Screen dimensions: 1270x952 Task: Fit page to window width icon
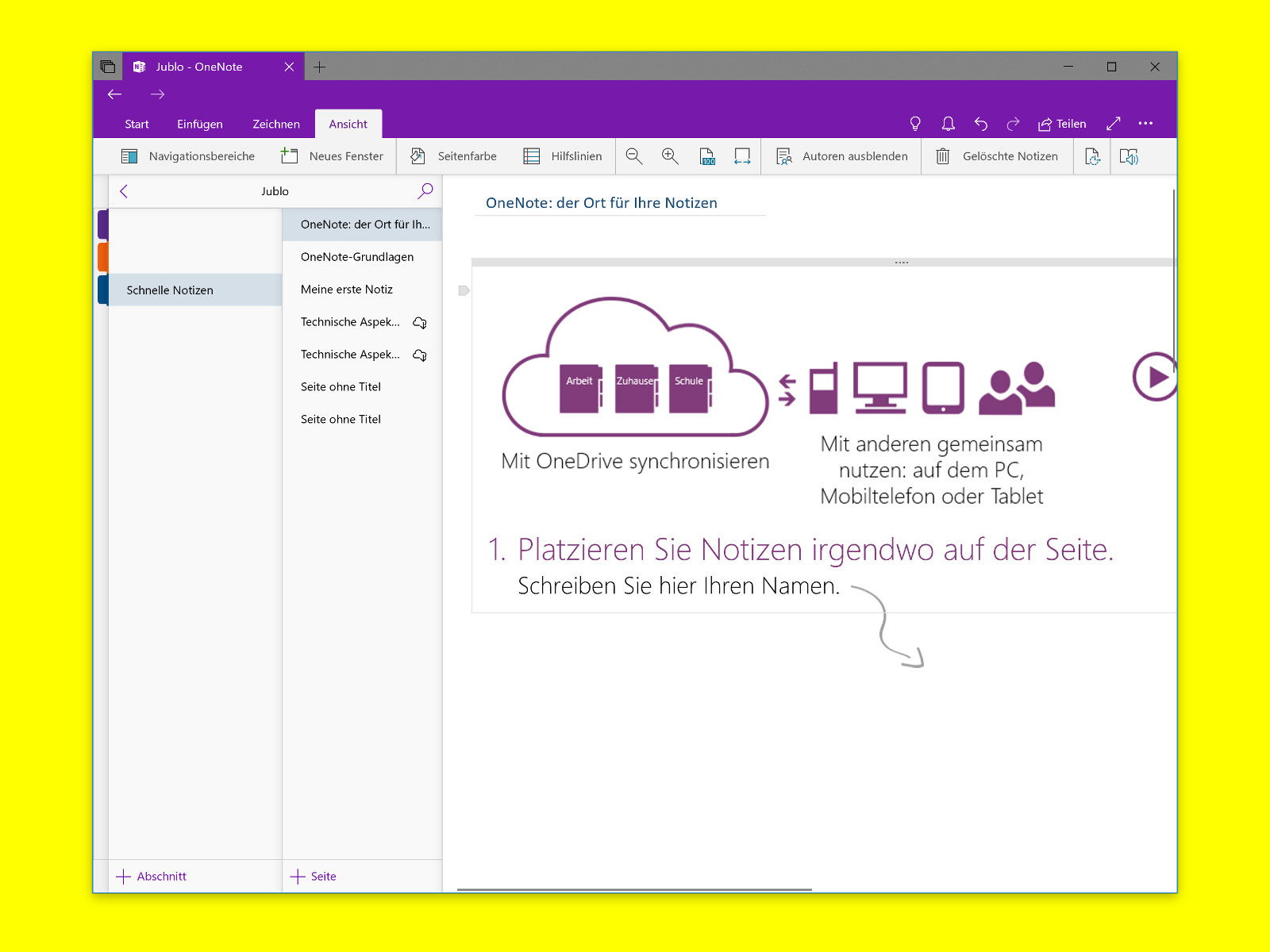742,156
